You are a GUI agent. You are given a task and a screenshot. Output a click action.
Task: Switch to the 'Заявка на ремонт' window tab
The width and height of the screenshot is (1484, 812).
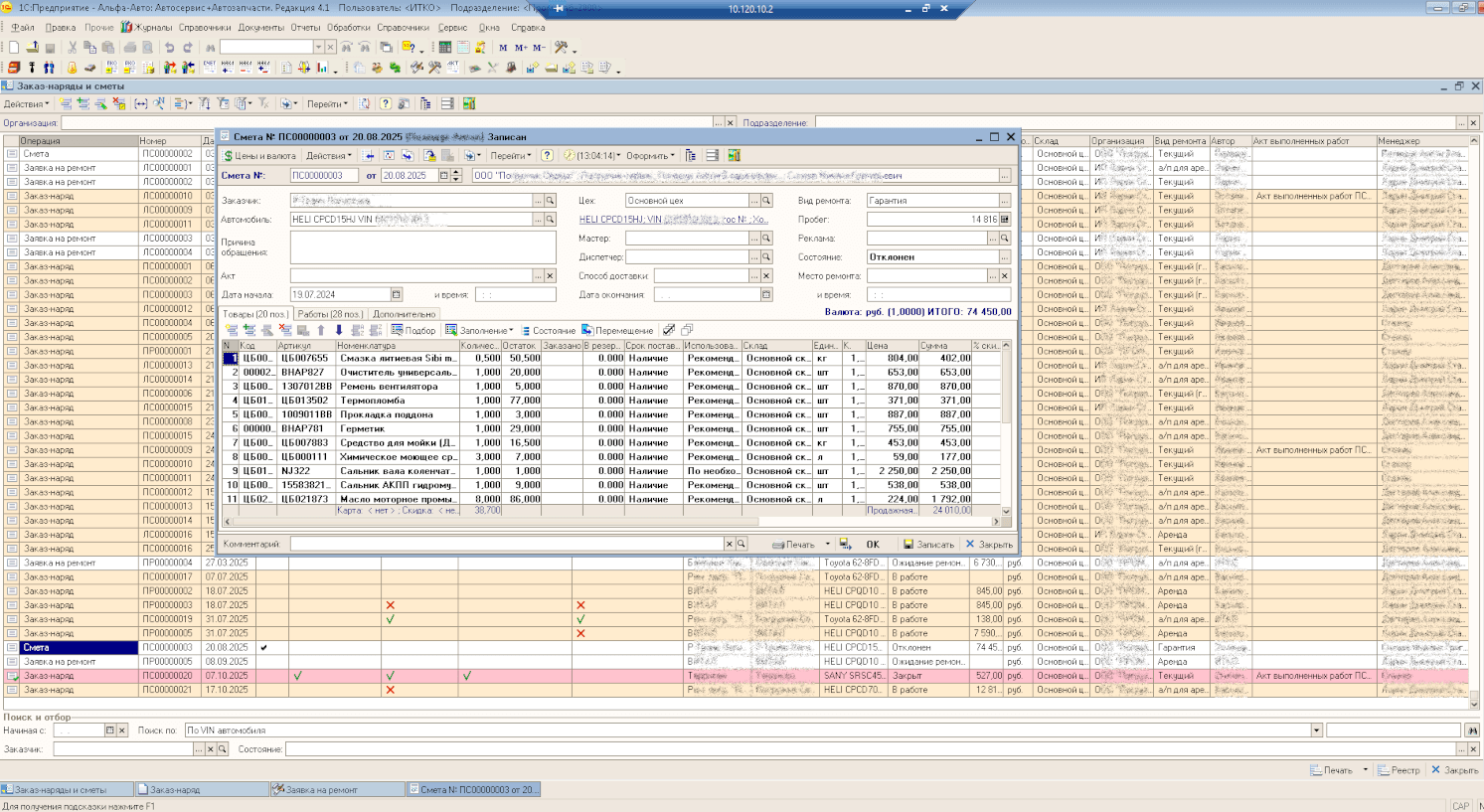(x=321, y=790)
